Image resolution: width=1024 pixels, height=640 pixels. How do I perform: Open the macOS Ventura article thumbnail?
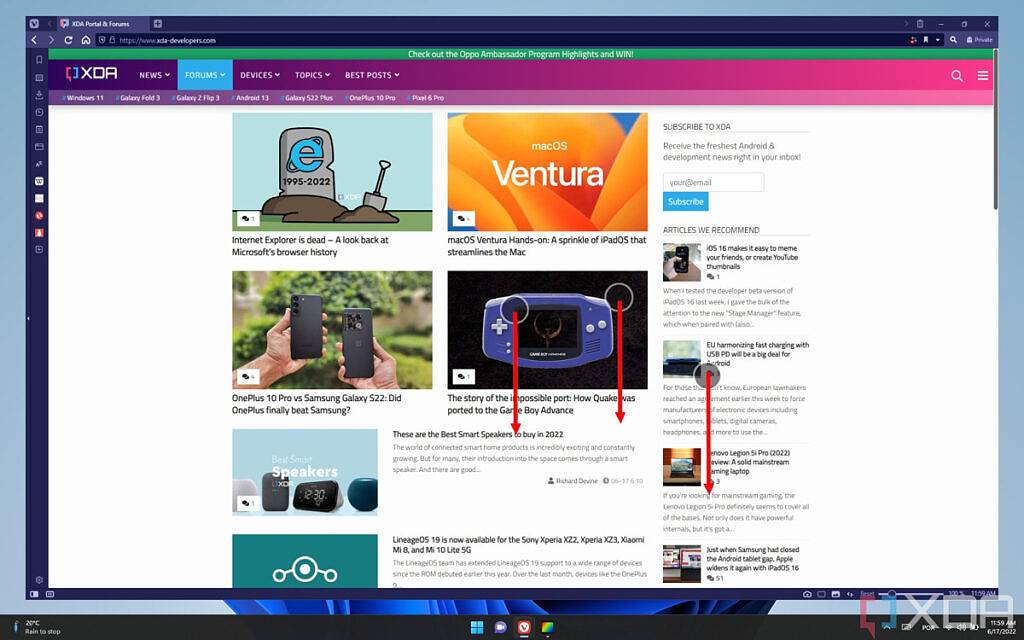tap(547, 172)
